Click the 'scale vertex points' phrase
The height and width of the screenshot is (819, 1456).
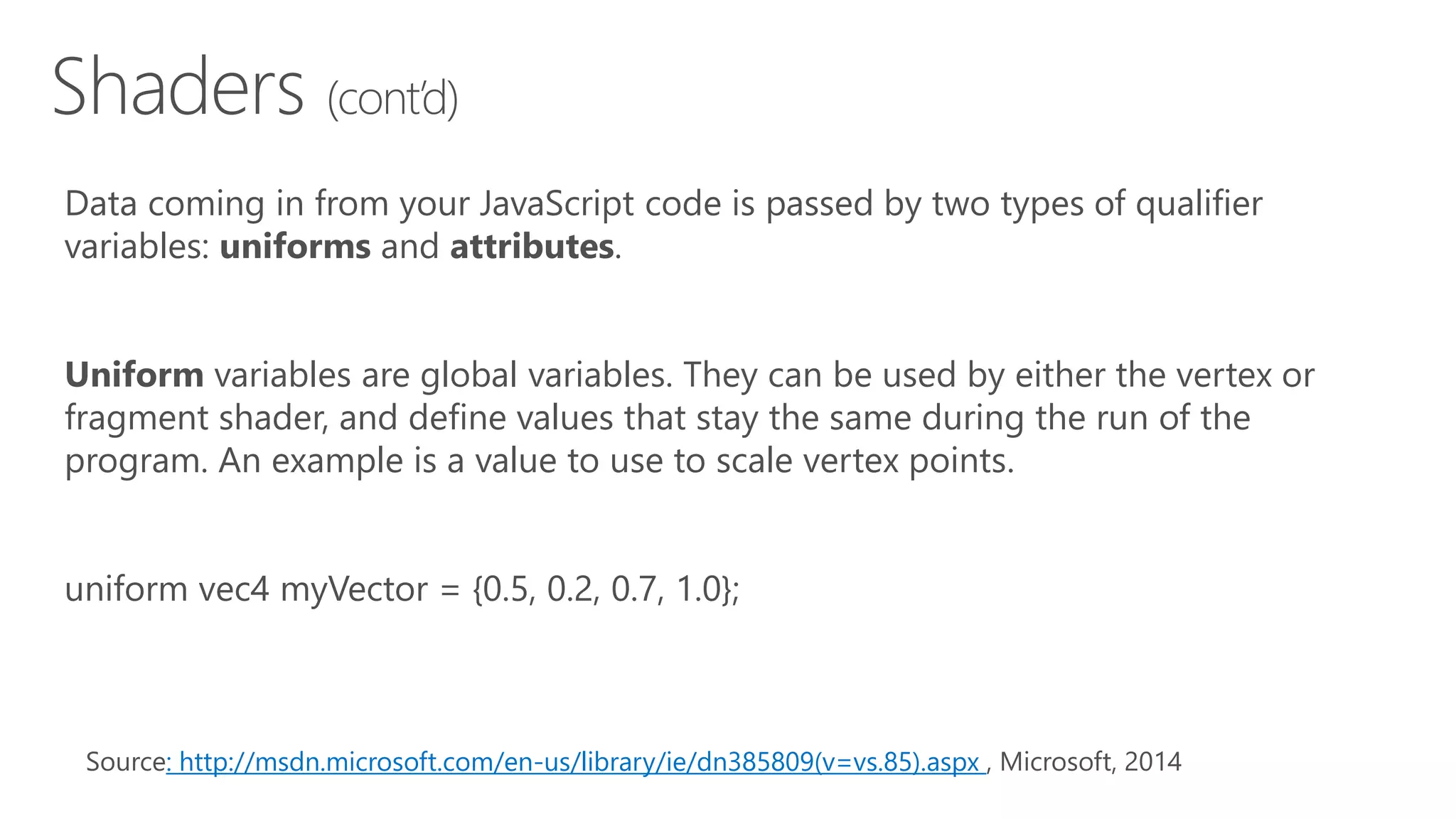pyautogui.click(x=864, y=461)
